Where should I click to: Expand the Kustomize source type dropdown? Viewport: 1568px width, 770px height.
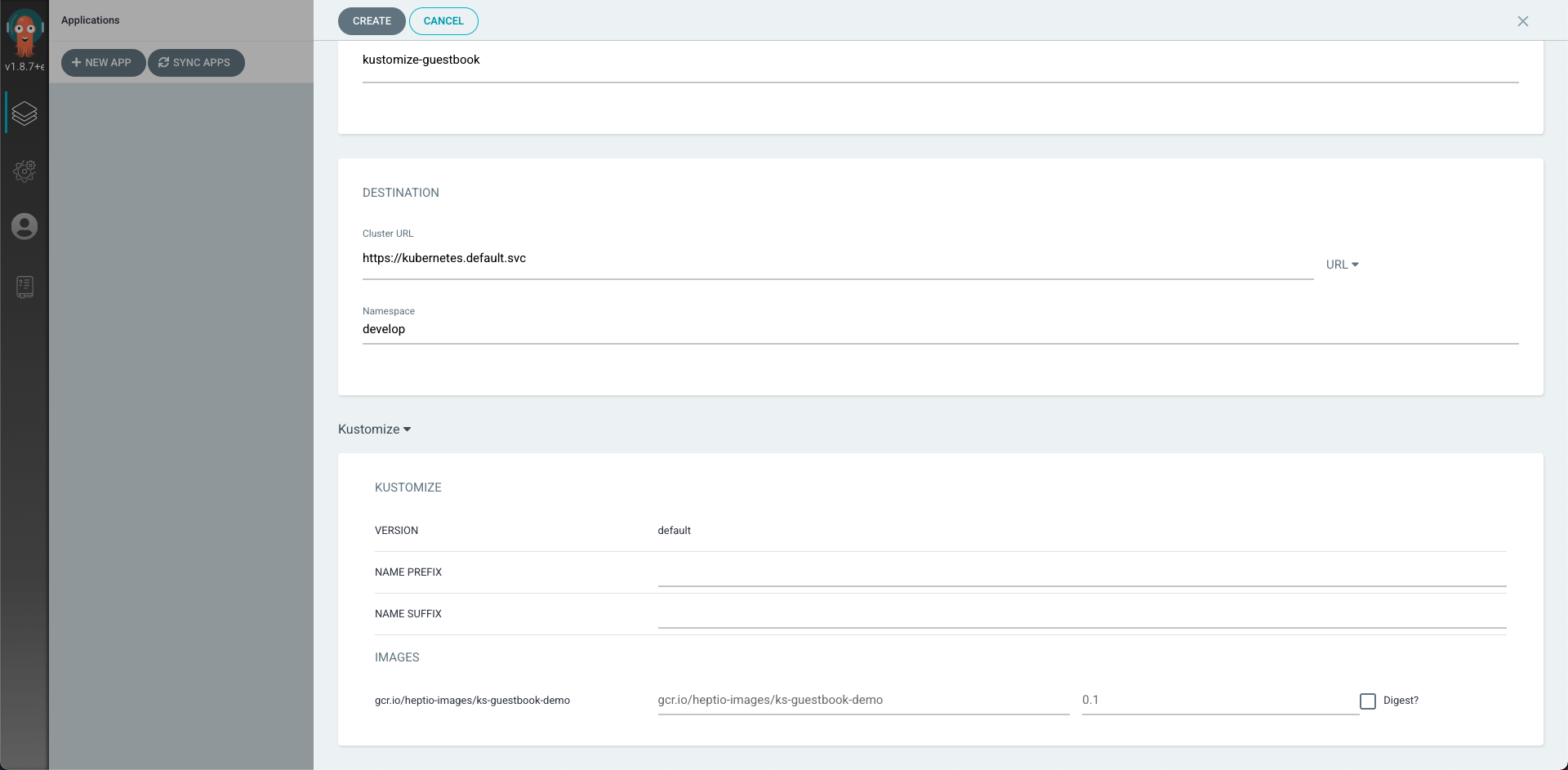click(375, 430)
